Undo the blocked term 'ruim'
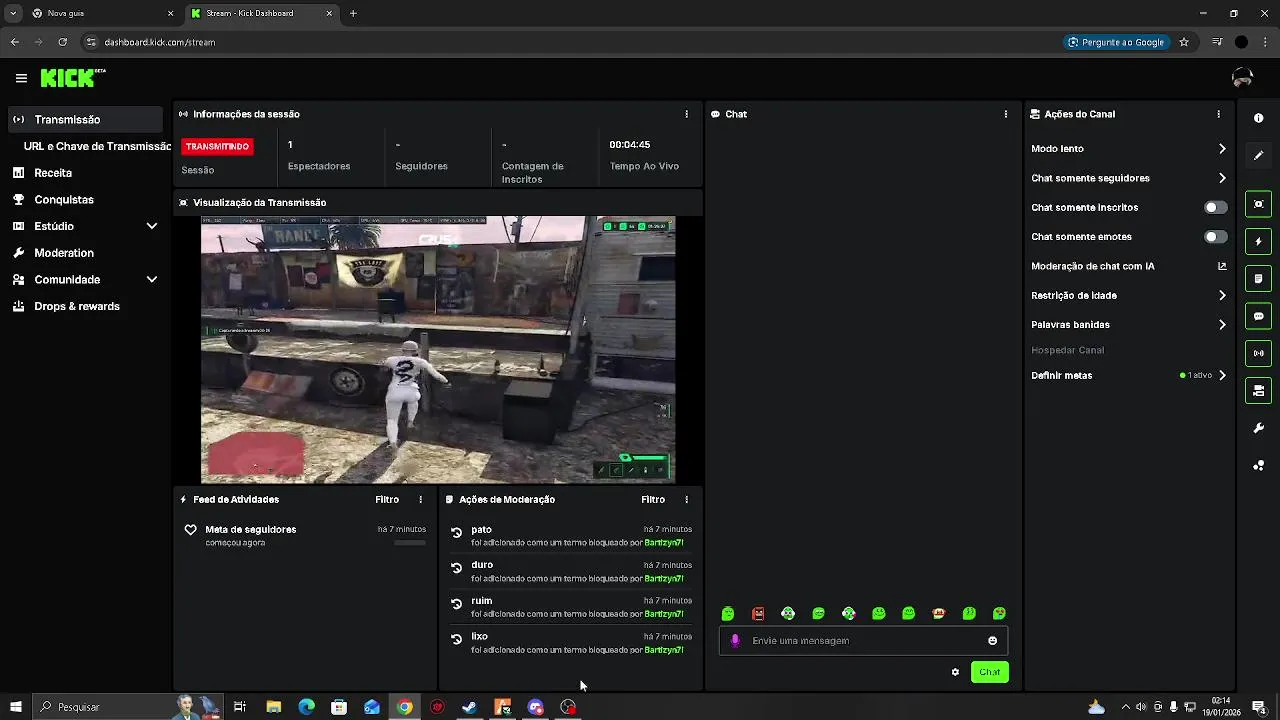 [457, 604]
